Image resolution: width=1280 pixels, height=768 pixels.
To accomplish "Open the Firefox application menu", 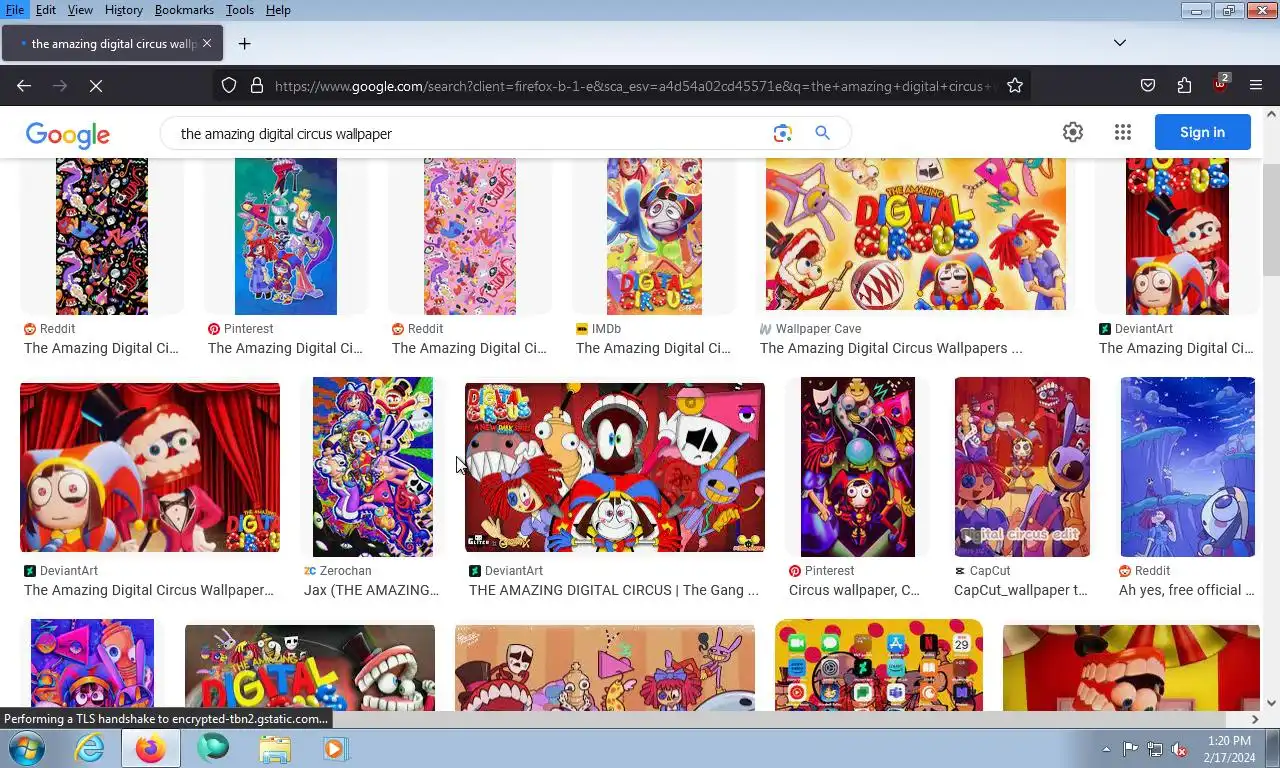I will (1256, 86).
